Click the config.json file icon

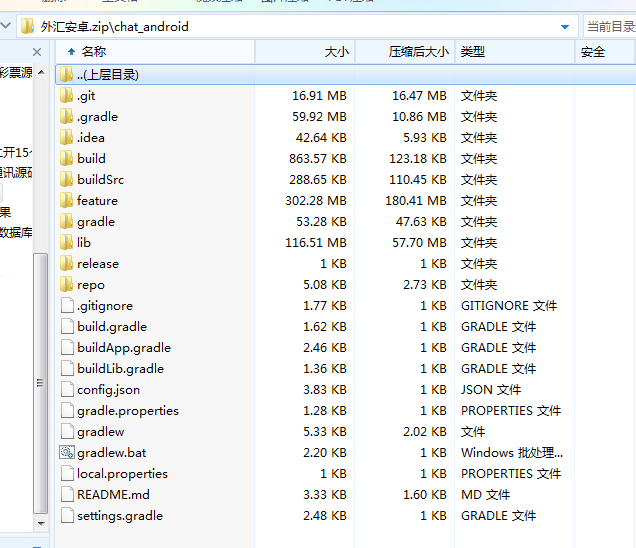pyautogui.click(x=67, y=390)
